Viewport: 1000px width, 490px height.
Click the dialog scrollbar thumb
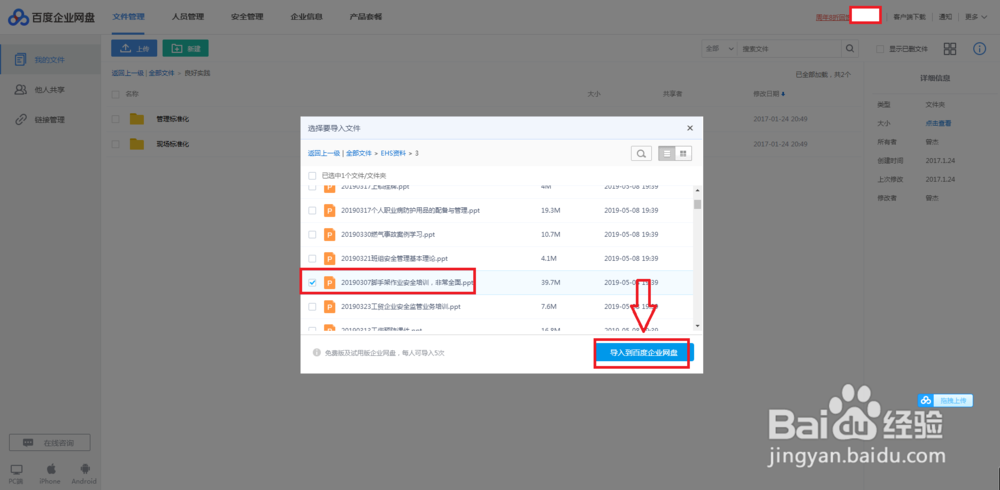click(697, 204)
